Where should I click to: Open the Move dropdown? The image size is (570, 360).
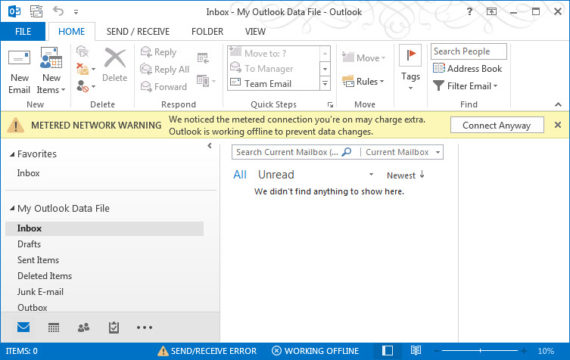[x=364, y=57]
